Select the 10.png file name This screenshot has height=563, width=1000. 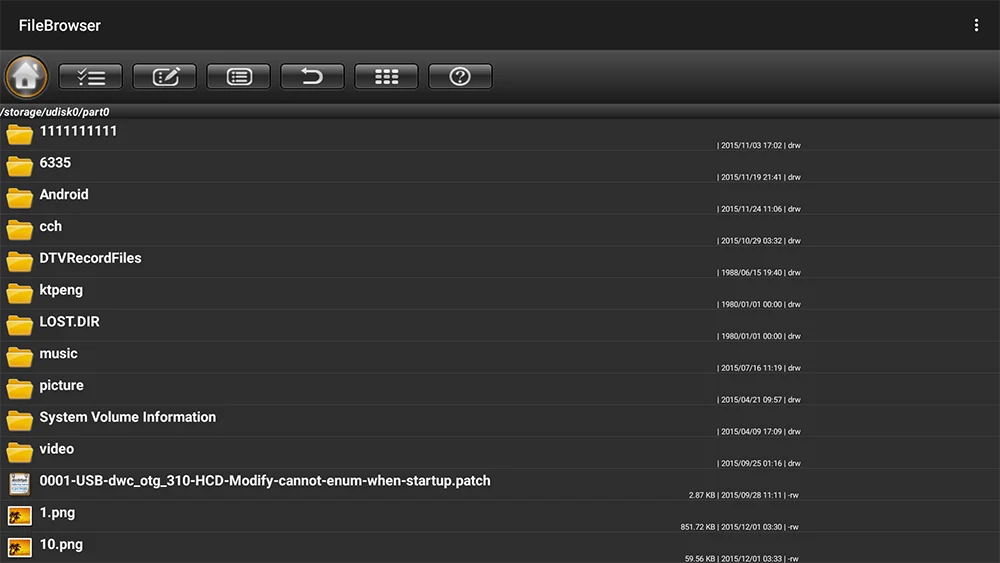click(61, 545)
